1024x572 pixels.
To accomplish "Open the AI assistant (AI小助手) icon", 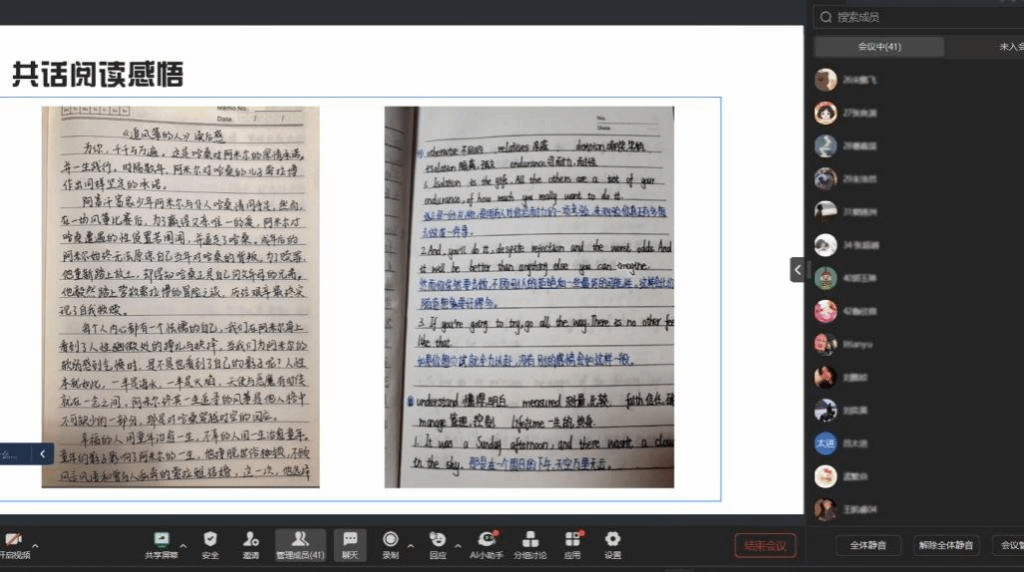I will [x=486, y=540].
